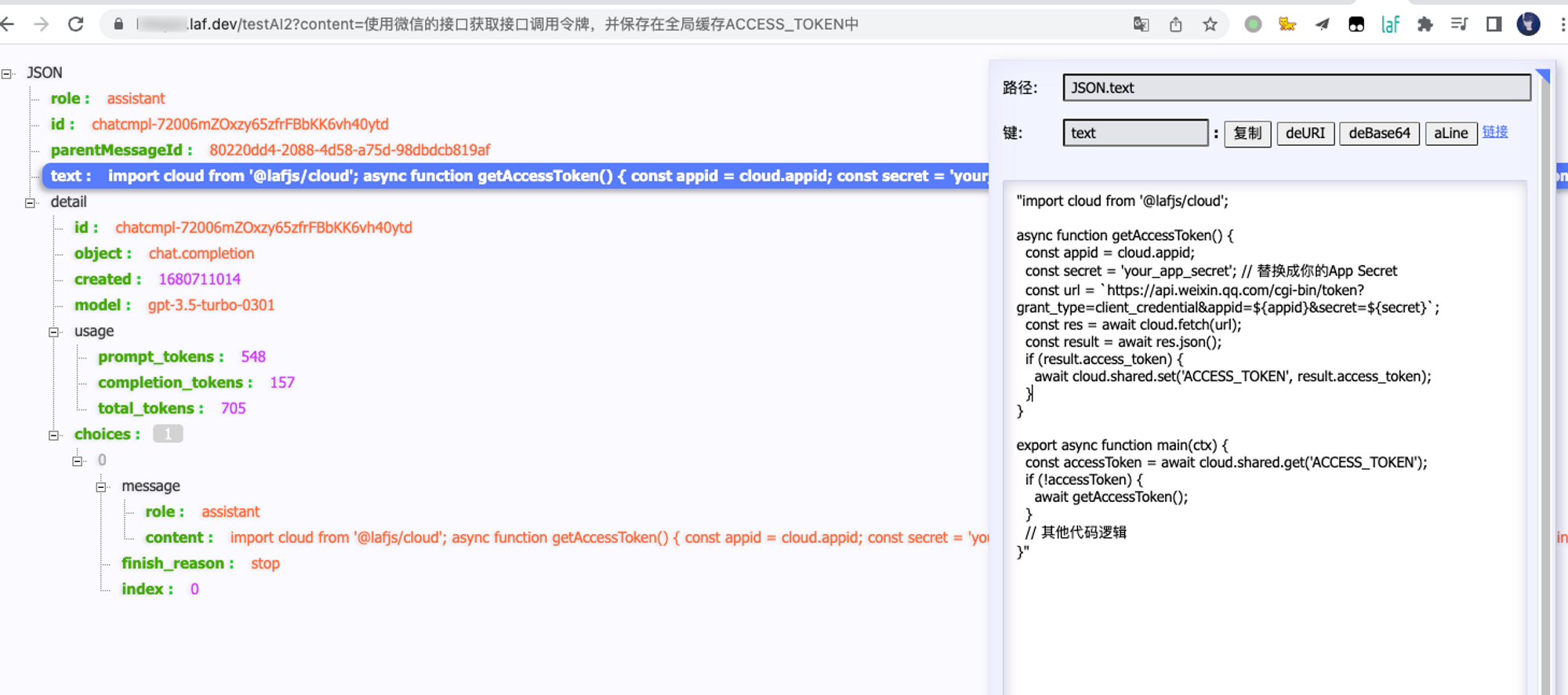Viewport: 1568px width, 695px height.
Task: Open the 链接 link
Action: pyautogui.click(x=1495, y=132)
